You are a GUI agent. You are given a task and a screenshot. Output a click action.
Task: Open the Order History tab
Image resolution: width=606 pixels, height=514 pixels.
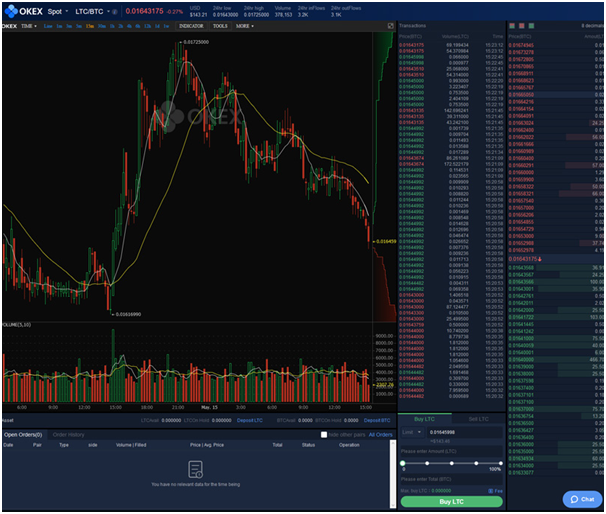[x=68, y=435]
